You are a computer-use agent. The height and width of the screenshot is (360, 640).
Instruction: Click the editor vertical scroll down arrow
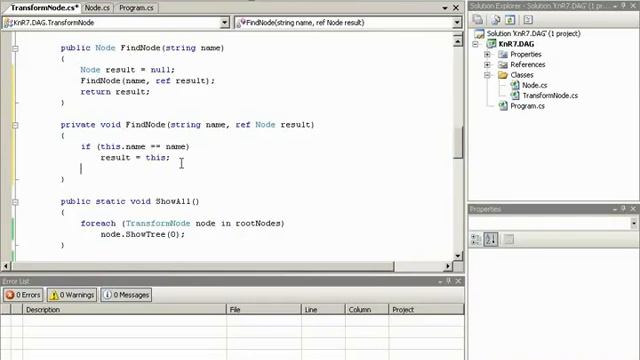coord(458,256)
